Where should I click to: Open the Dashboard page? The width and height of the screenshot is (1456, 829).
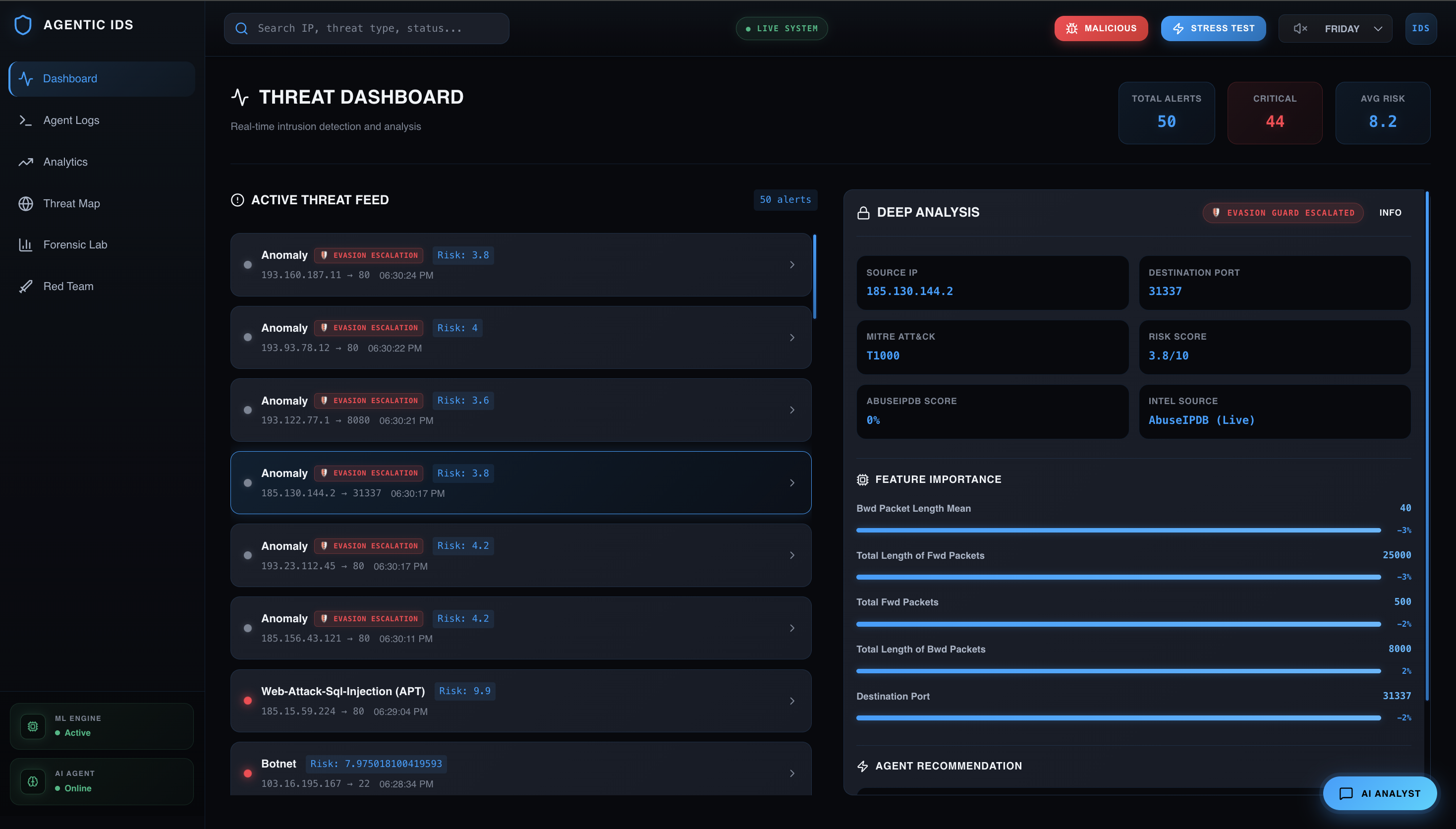click(102, 78)
